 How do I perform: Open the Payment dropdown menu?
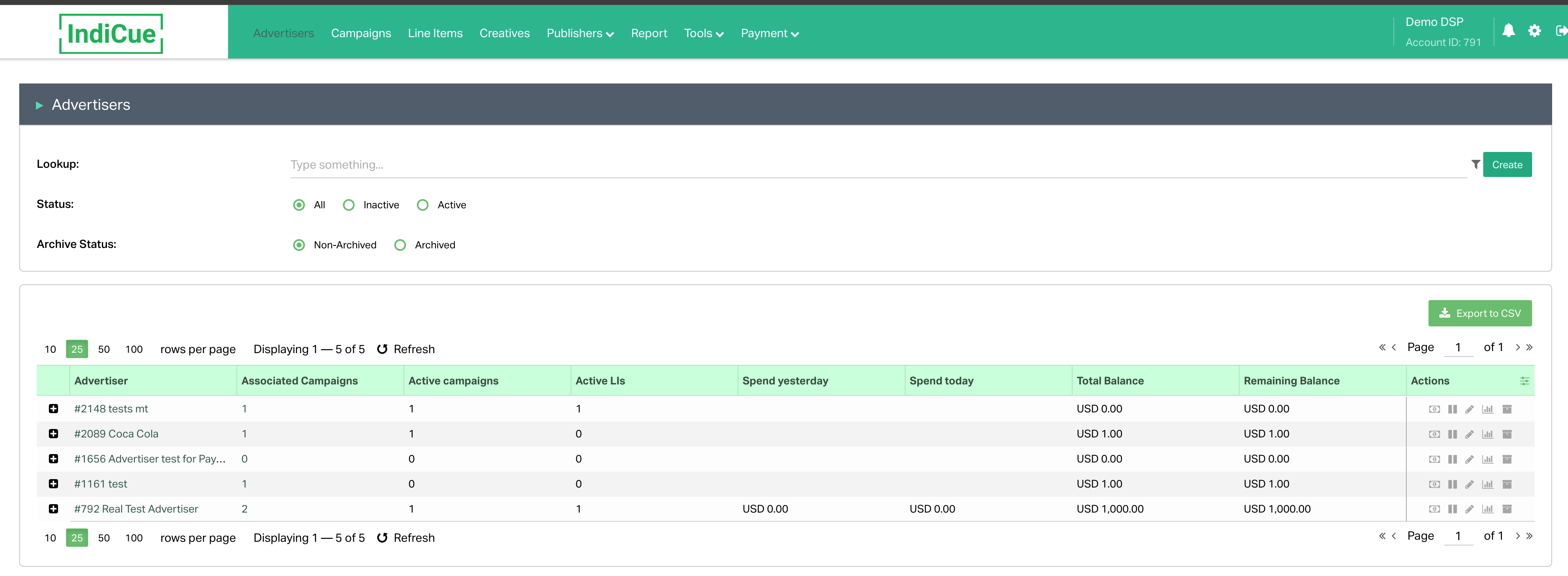pos(769,33)
